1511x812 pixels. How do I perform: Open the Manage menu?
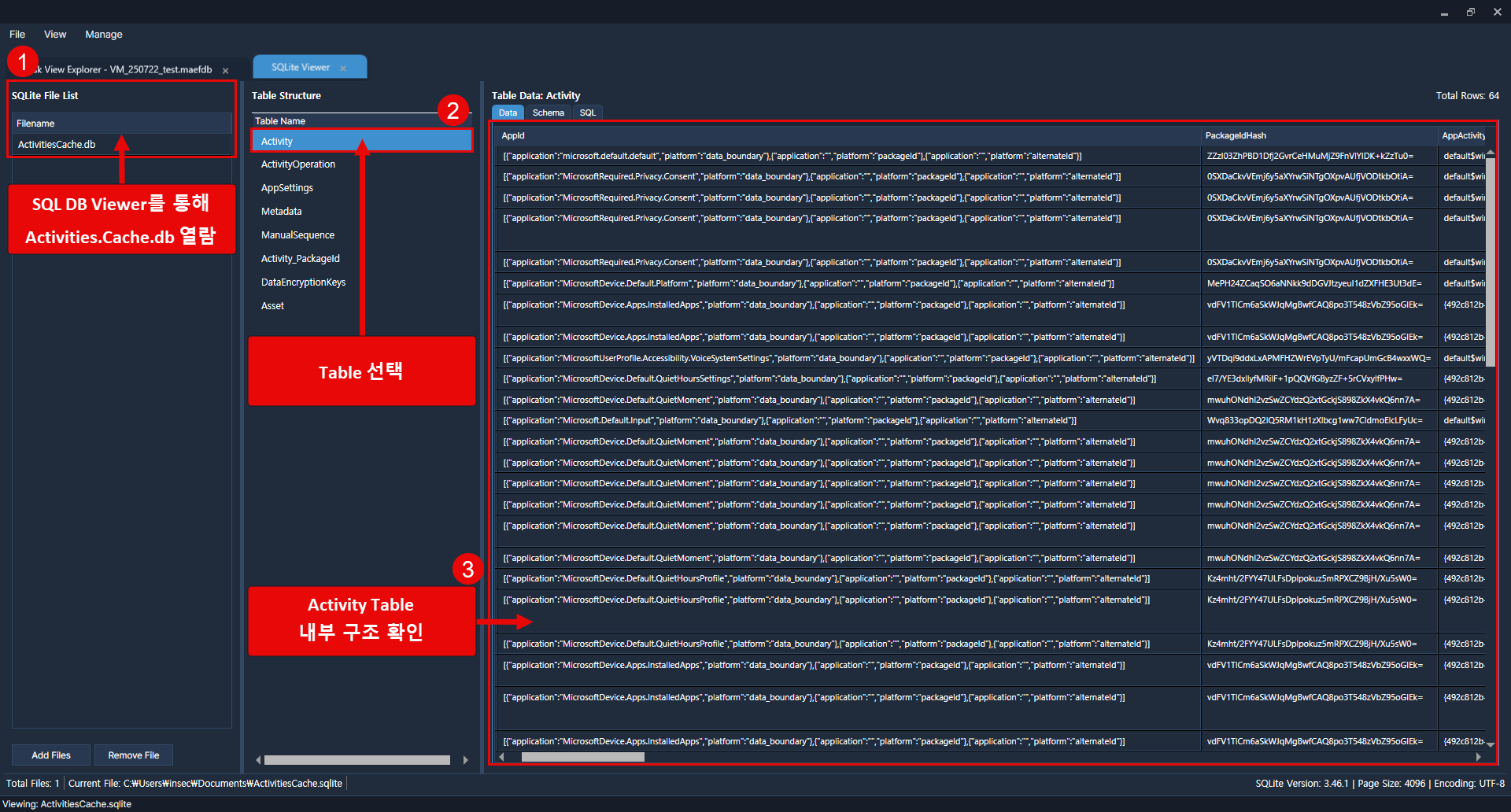point(103,35)
